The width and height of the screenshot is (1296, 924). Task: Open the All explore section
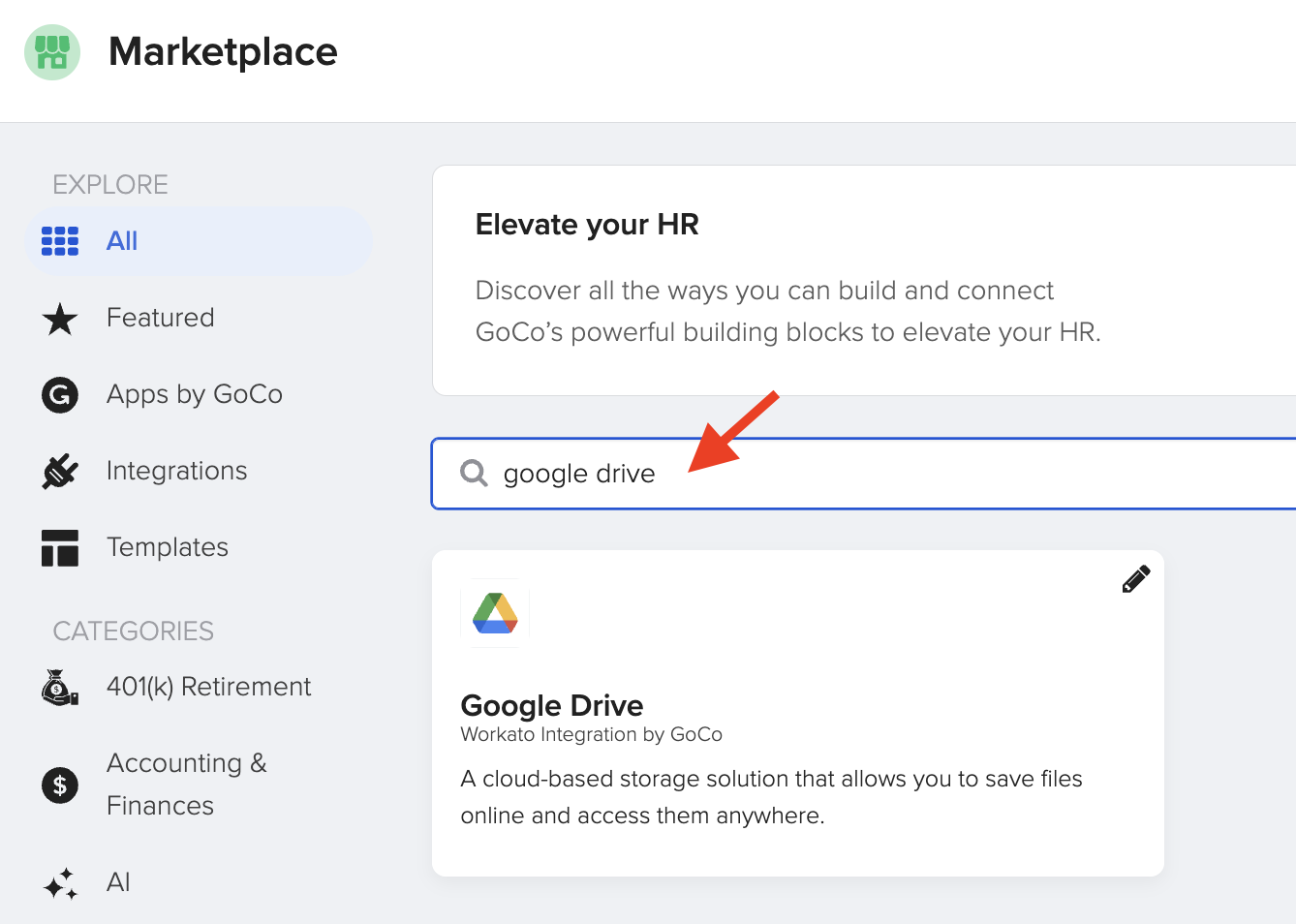(199, 241)
